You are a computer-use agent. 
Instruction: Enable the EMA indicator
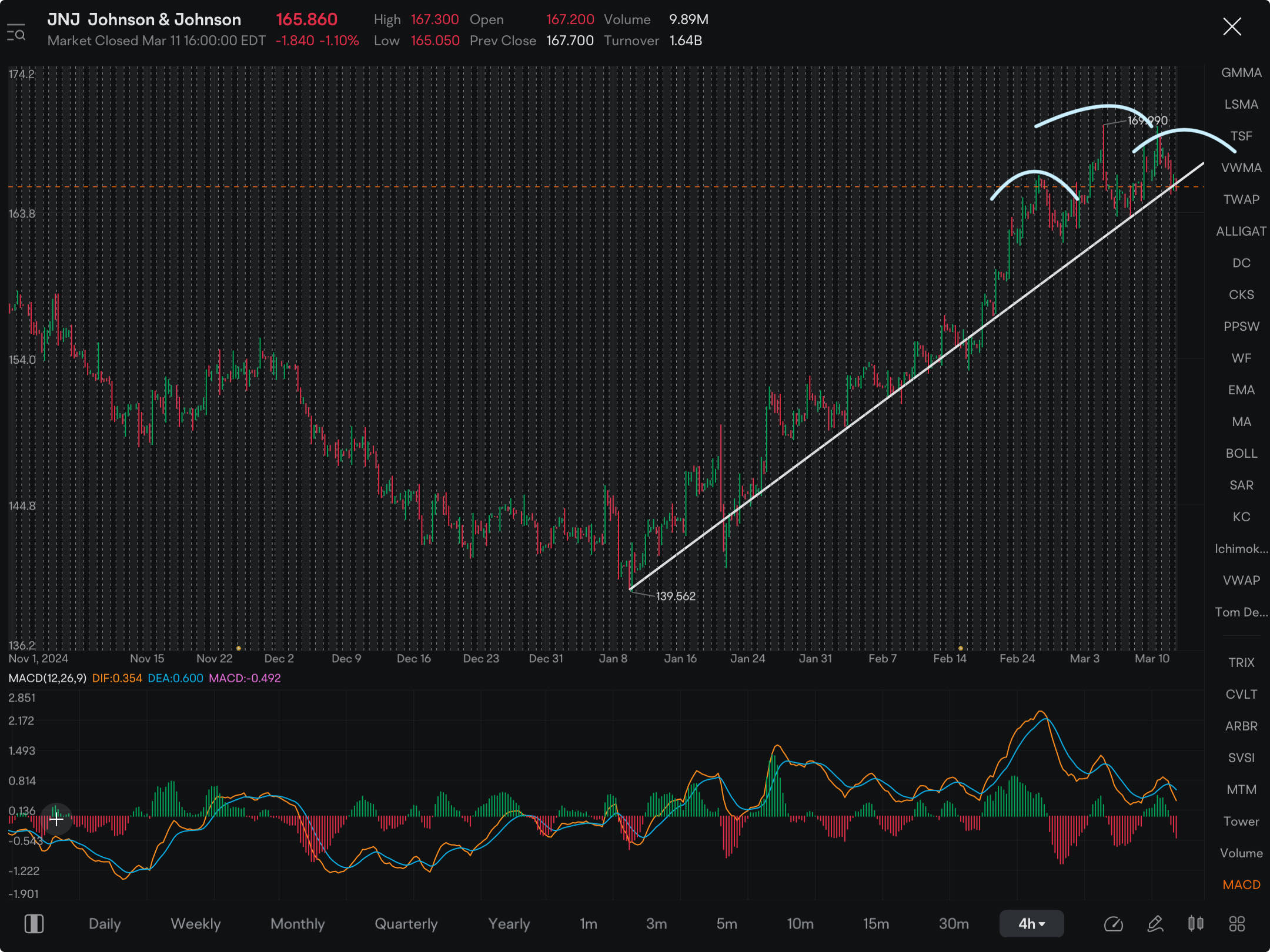coord(1241,390)
